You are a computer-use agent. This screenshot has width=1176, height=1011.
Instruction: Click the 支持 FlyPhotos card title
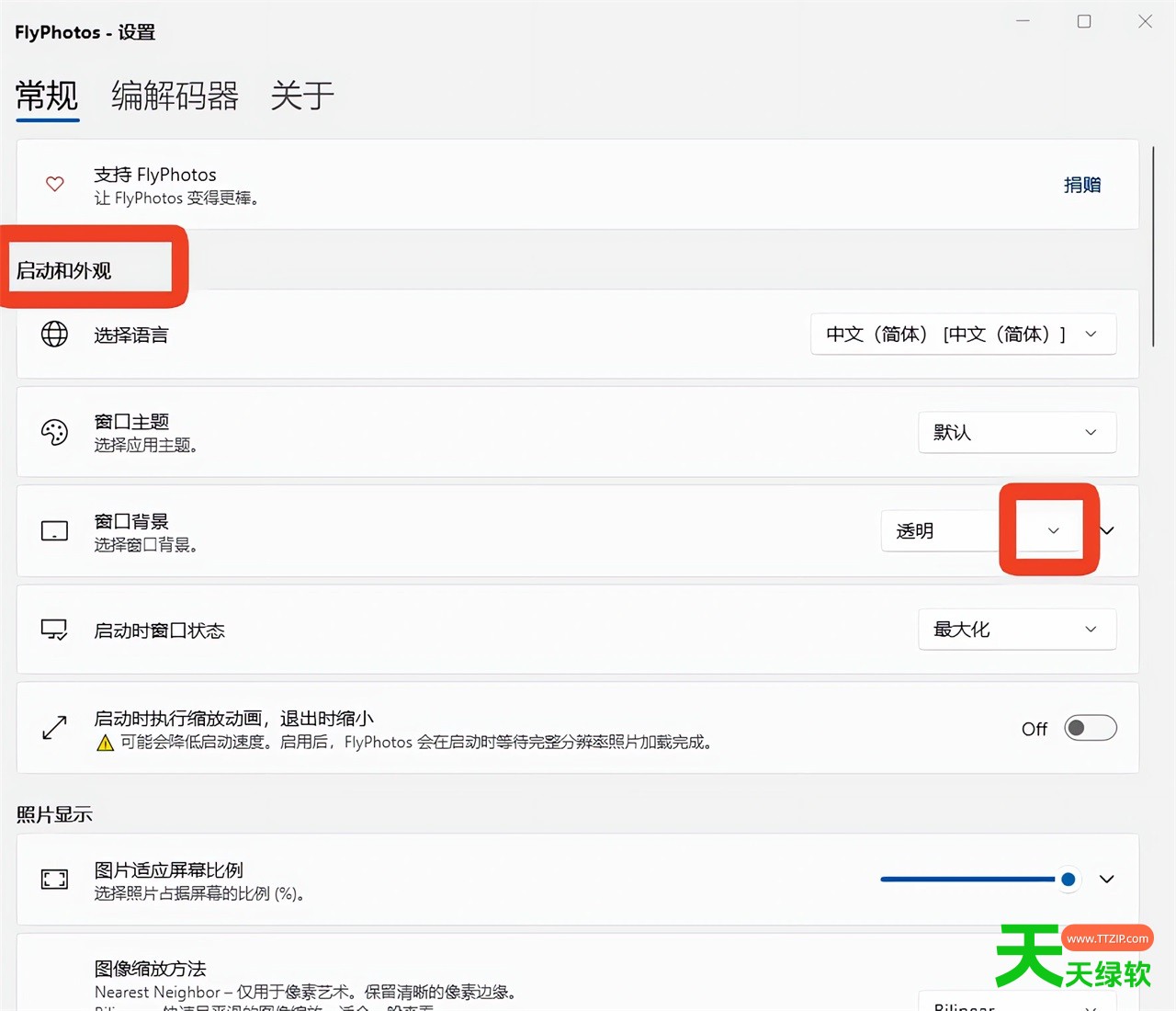(155, 175)
